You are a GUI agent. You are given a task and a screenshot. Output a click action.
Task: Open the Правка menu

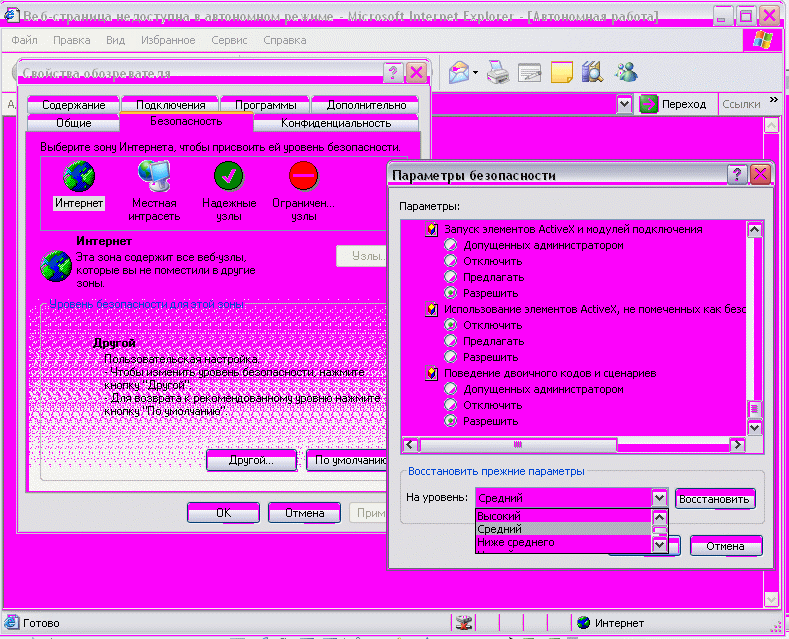[x=71, y=40]
